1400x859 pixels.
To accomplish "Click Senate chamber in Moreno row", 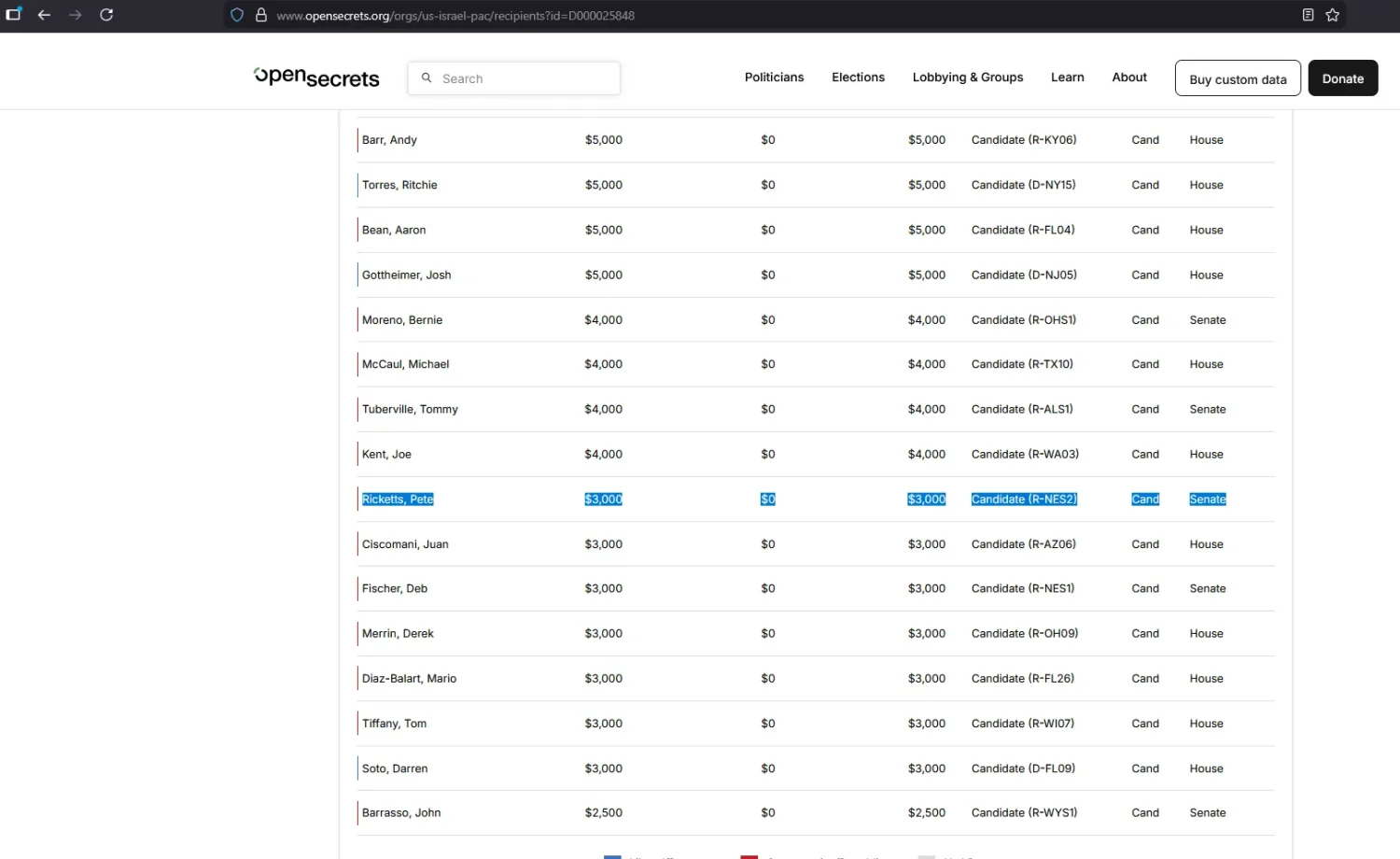I will [x=1208, y=319].
